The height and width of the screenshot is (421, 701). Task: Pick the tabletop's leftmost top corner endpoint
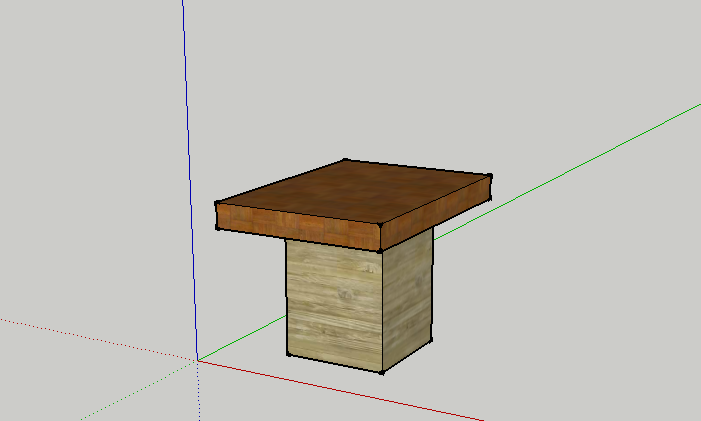tap(217, 204)
